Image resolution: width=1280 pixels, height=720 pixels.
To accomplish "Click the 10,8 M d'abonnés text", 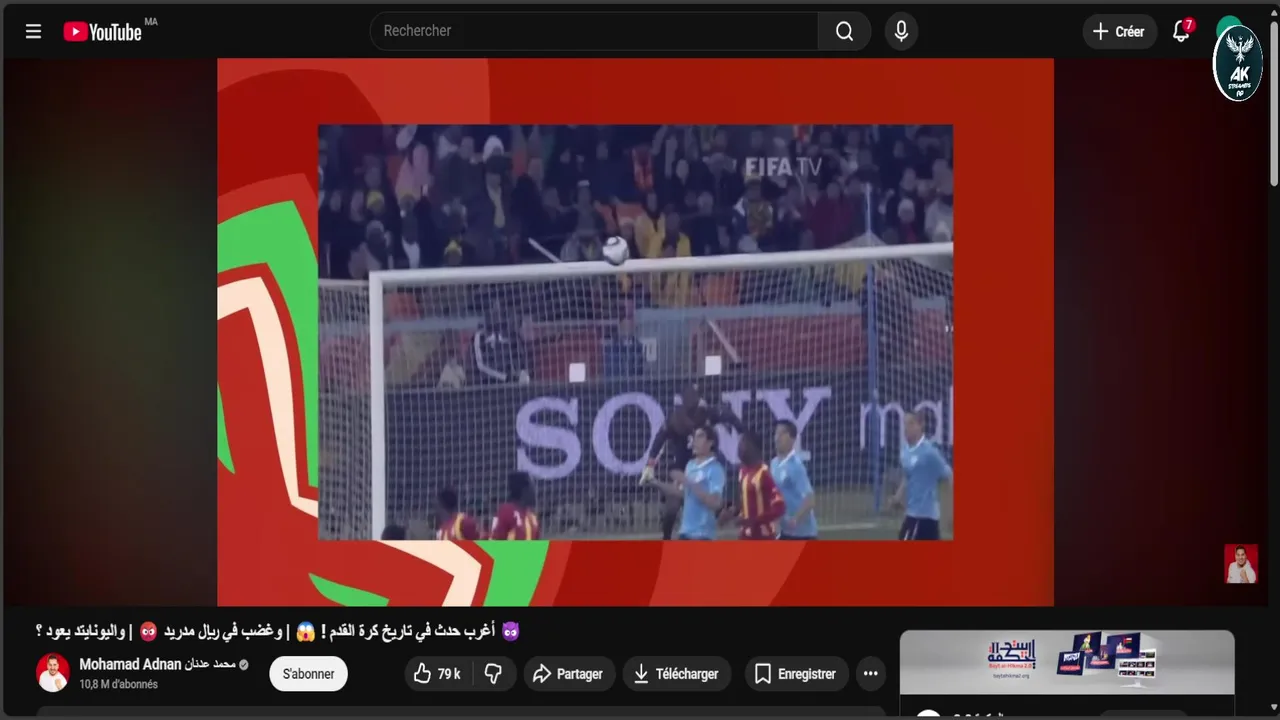I will [x=118, y=685].
